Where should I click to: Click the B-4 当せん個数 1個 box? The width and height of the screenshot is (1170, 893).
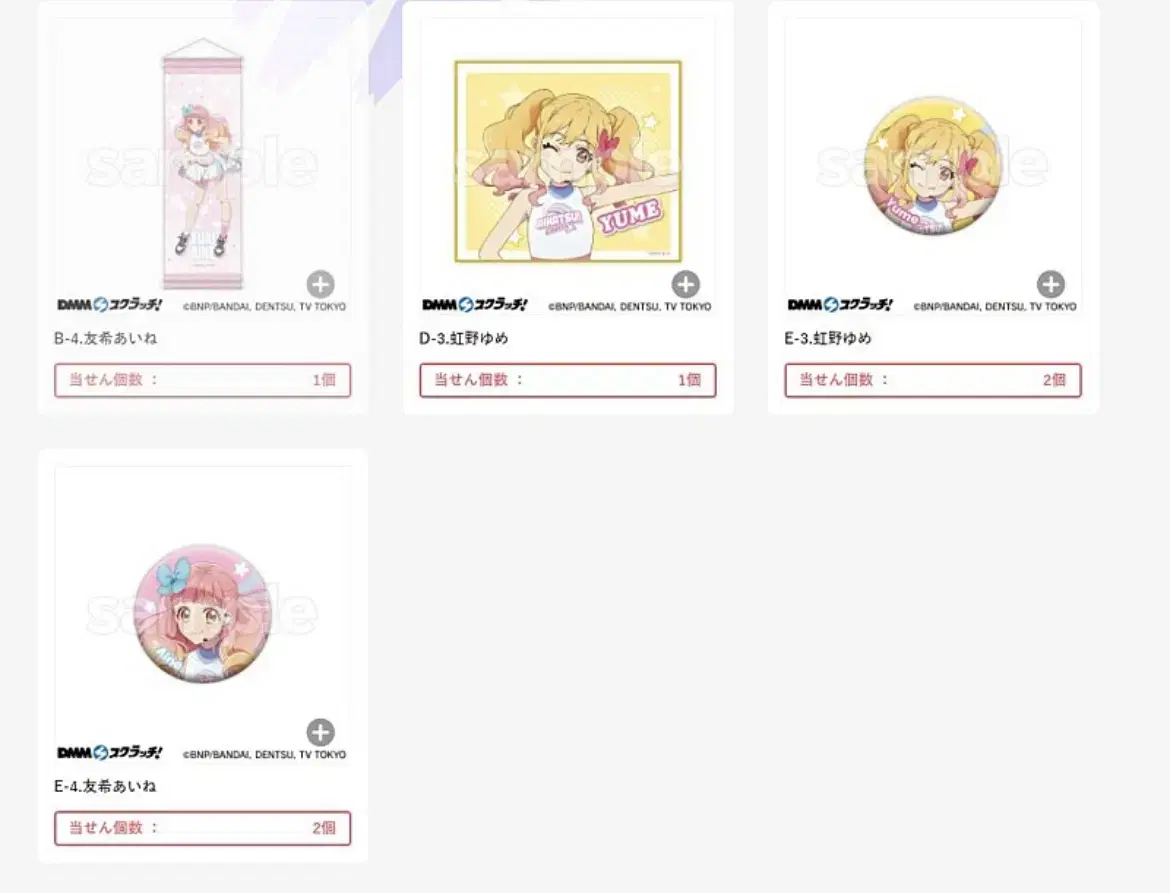pos(203,380)
